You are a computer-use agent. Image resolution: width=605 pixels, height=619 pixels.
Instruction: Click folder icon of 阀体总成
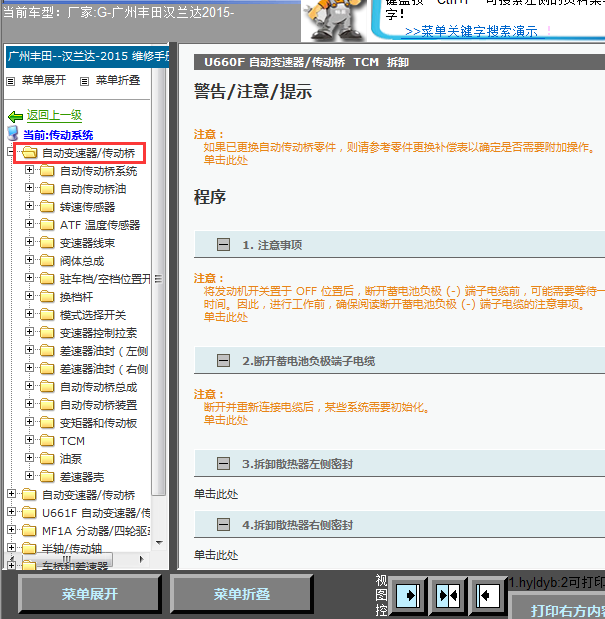pos(47,261)
